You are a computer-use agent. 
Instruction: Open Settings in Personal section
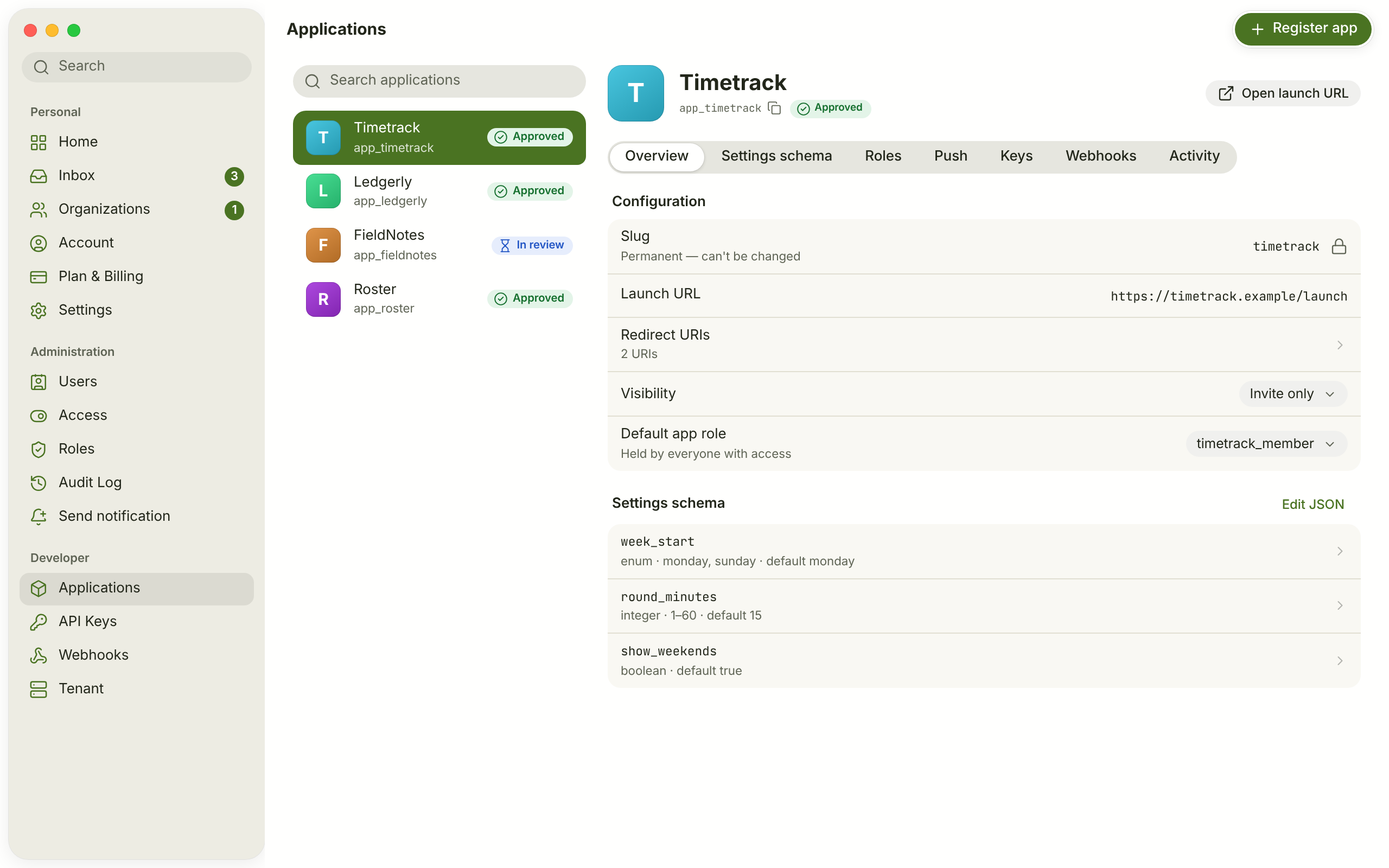click(137, 310)
